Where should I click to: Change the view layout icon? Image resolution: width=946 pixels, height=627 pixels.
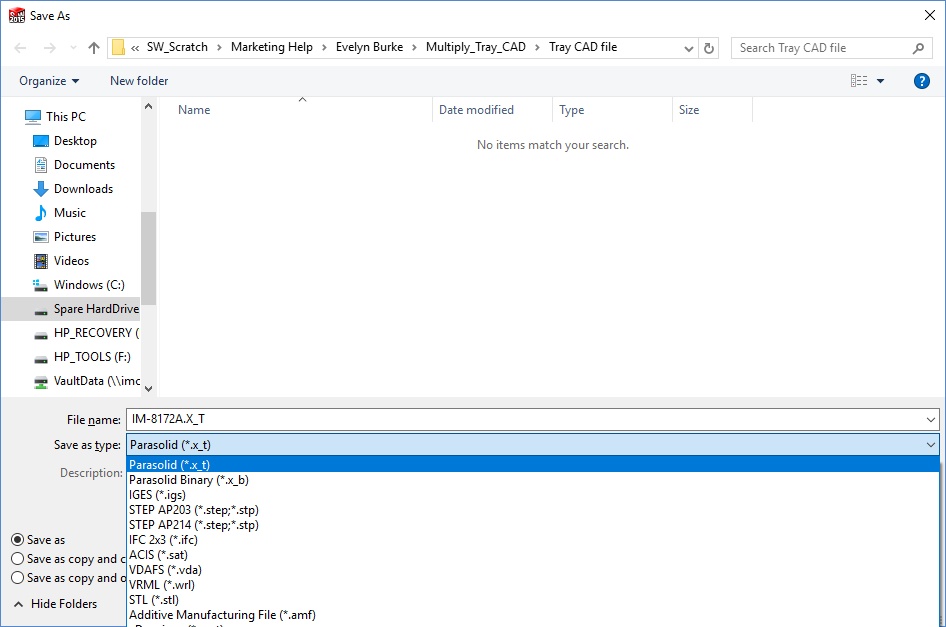859,80
